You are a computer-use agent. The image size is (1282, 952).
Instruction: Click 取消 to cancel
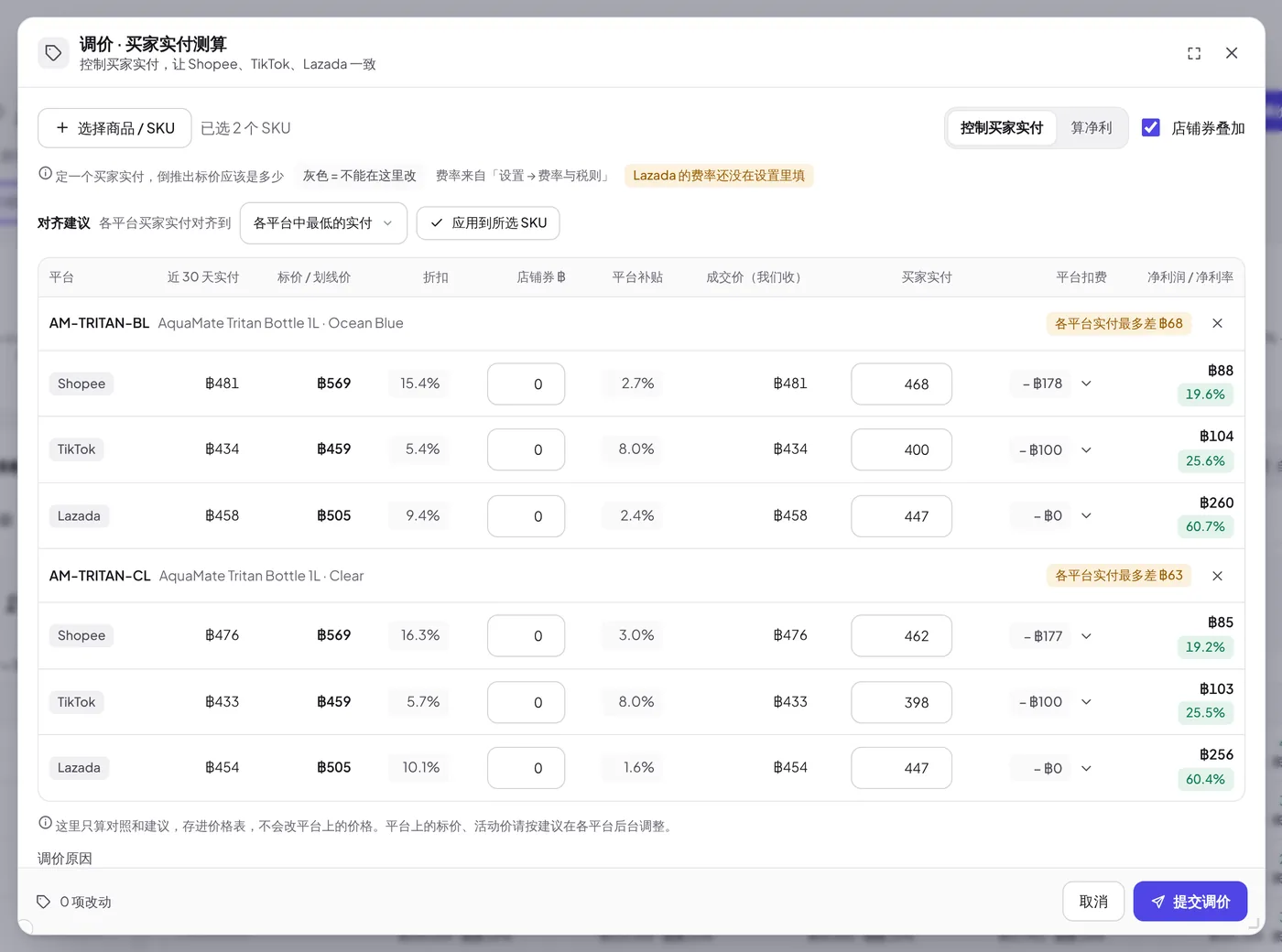tap(1093, 902)
